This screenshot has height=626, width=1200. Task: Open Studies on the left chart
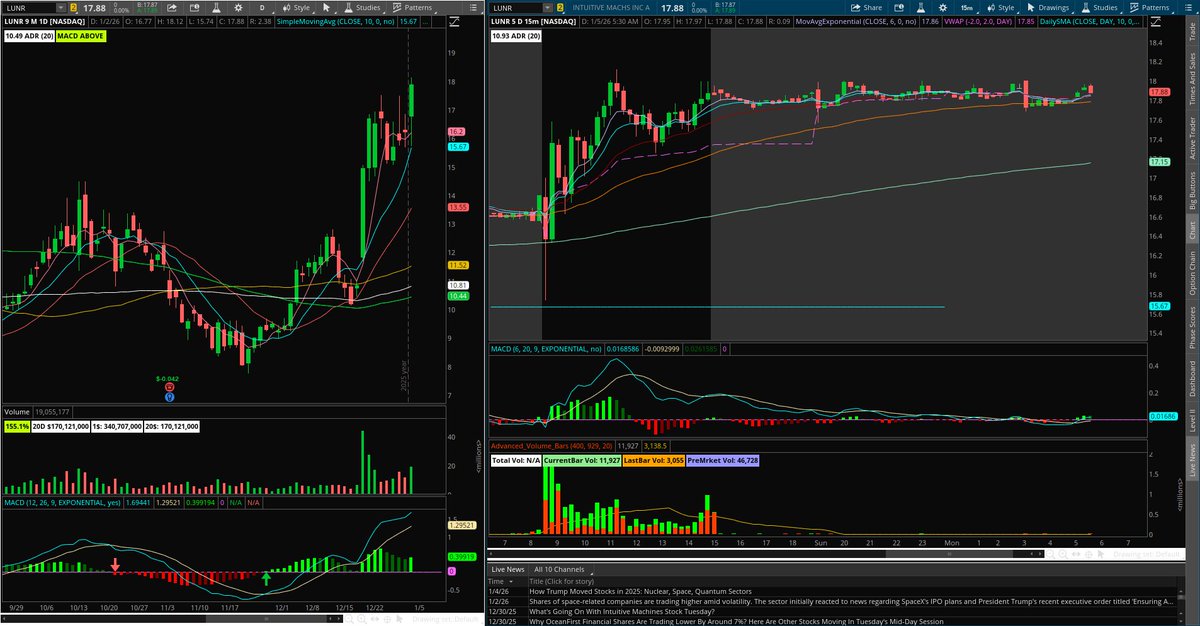coord(361,8)
